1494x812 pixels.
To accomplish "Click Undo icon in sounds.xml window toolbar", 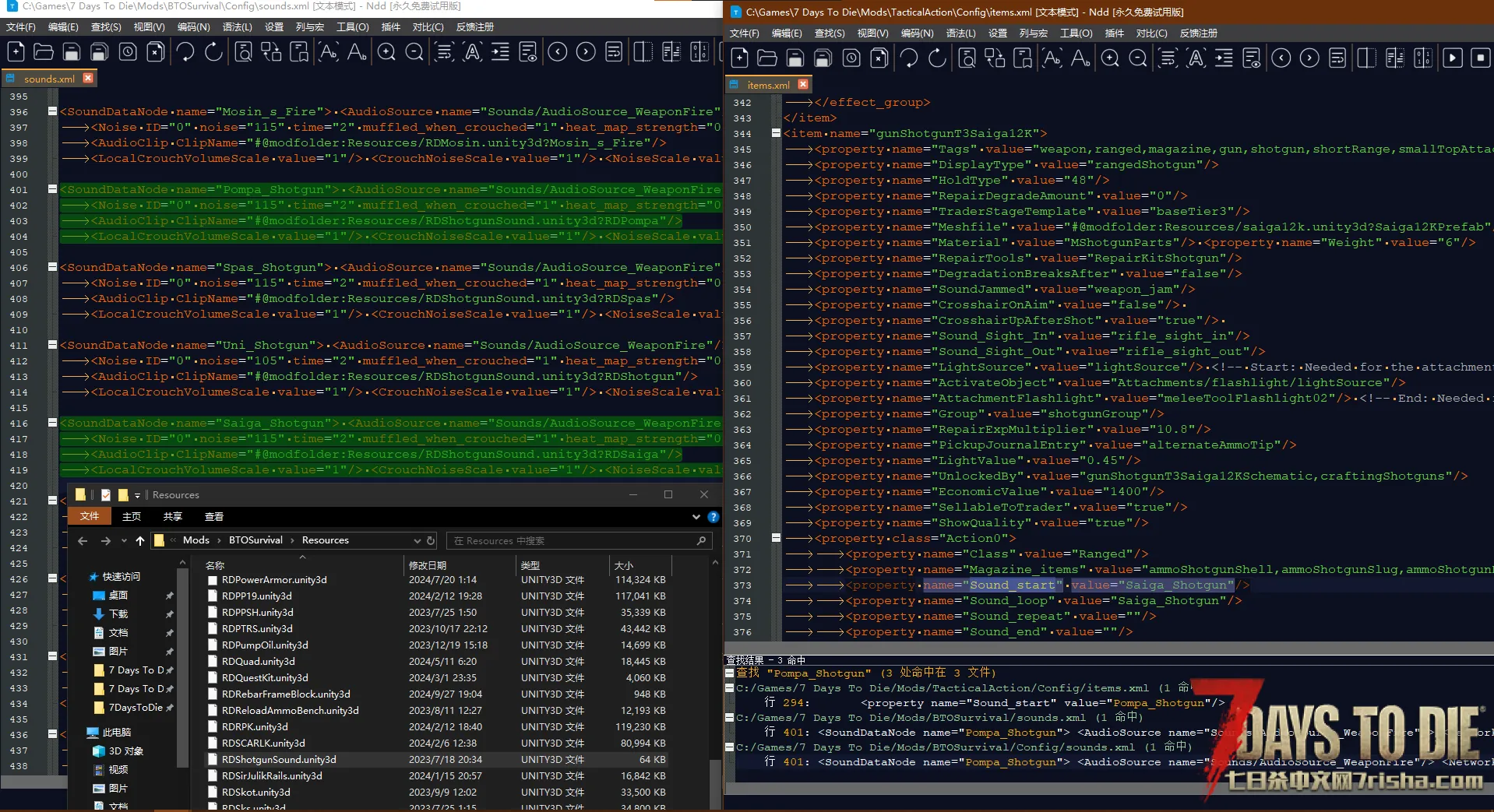I will [x=185, y=52].
